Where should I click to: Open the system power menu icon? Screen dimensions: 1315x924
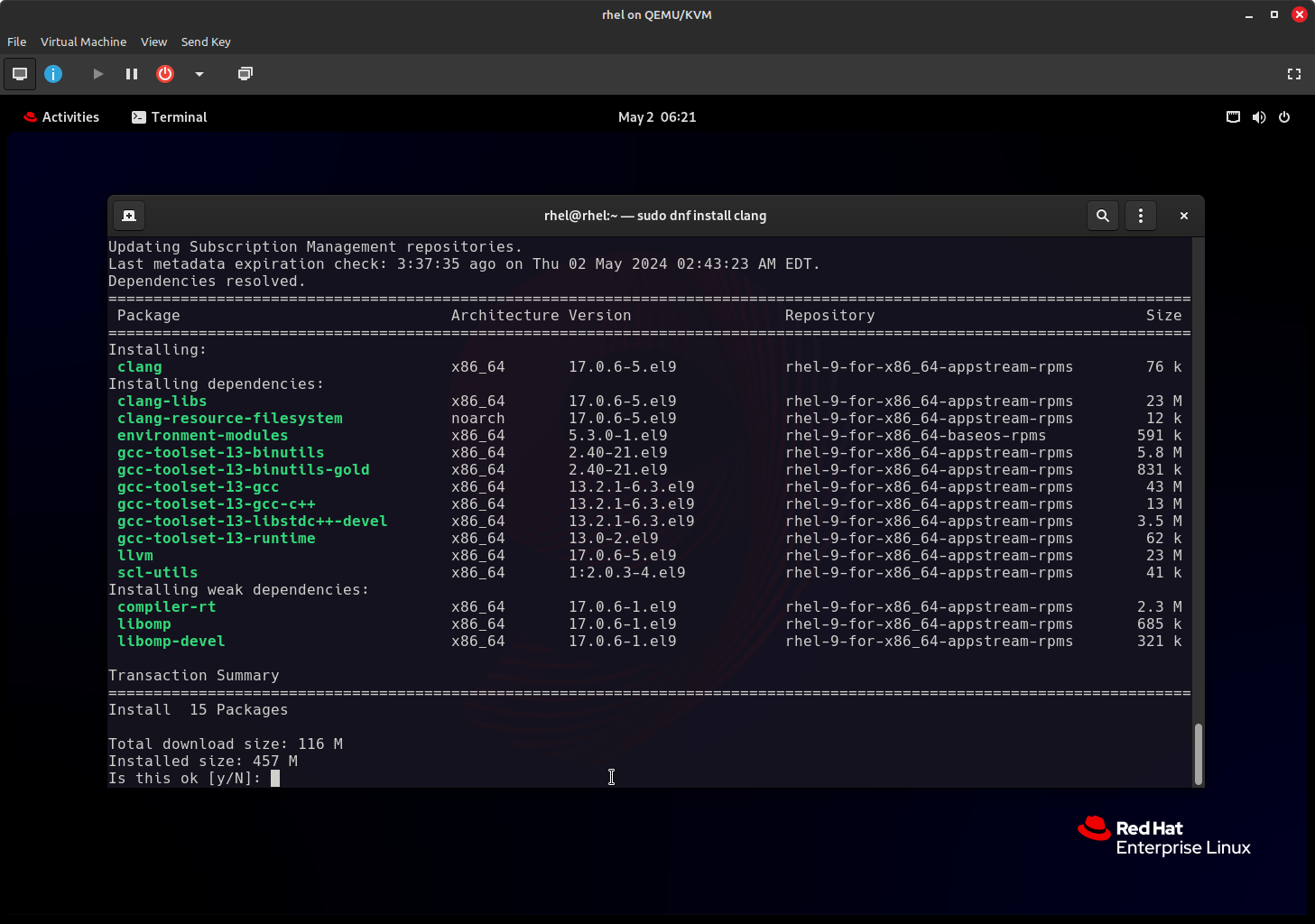click(1284, 117)
